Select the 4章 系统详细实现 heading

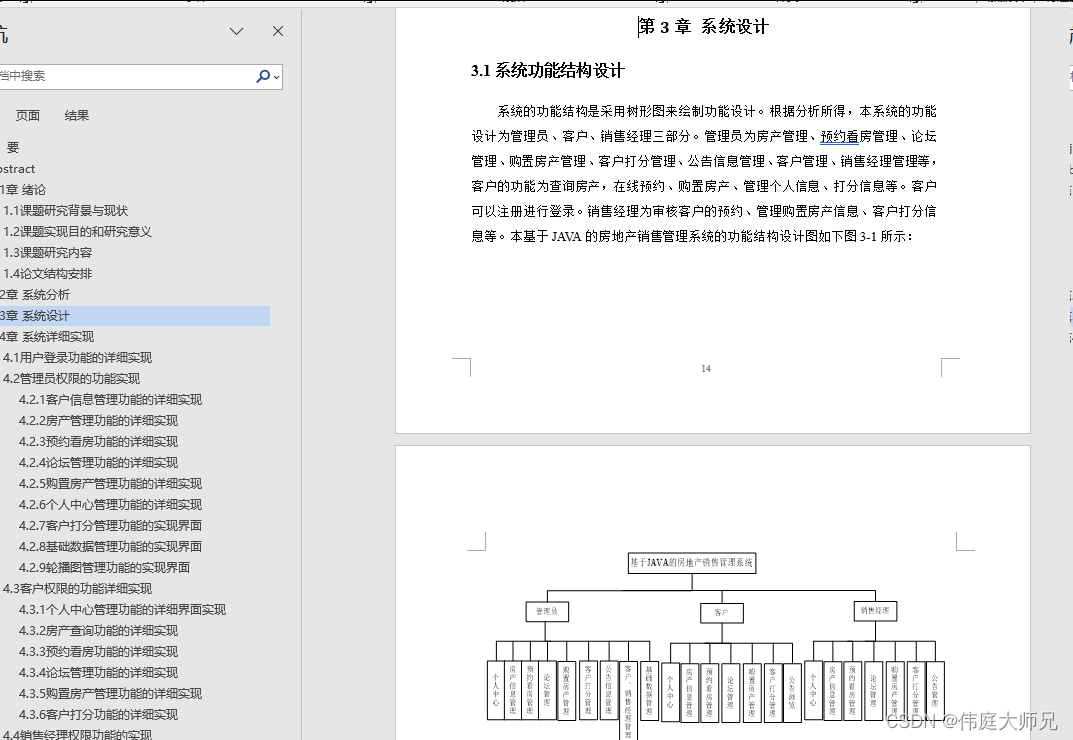(x=47, y=337)
